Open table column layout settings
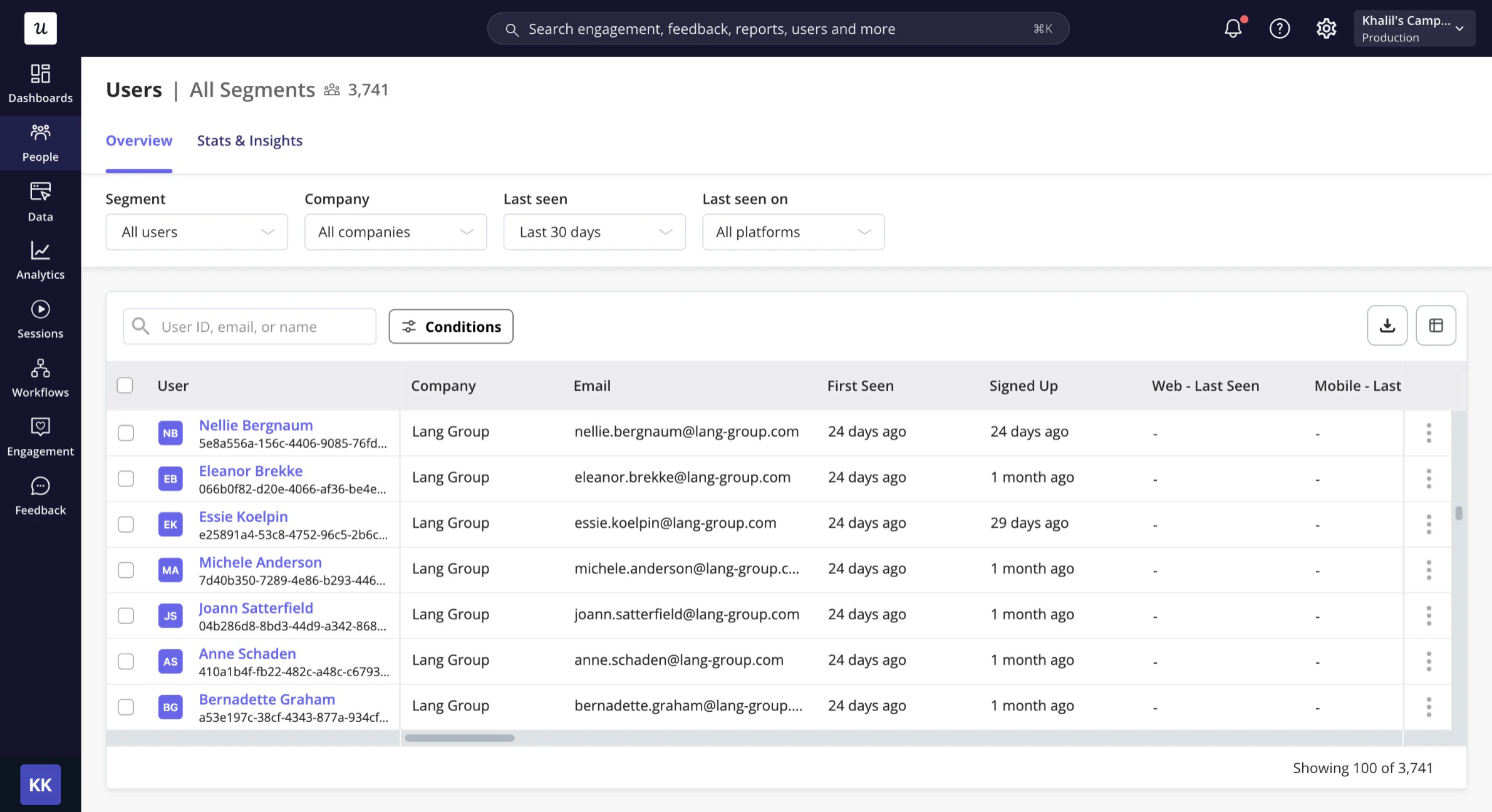The image size is (1492, 812). coord(1436,326)
